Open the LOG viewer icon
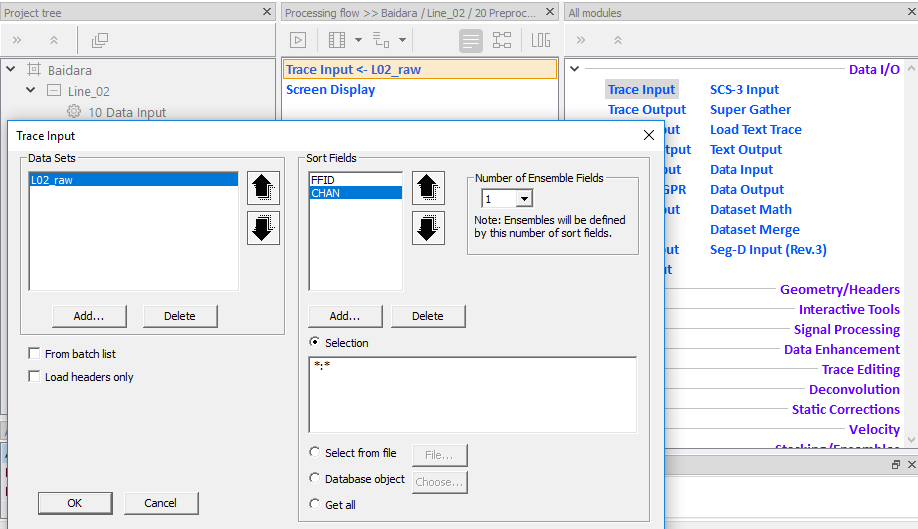This screenshot has width=918, height=529. 540,40
